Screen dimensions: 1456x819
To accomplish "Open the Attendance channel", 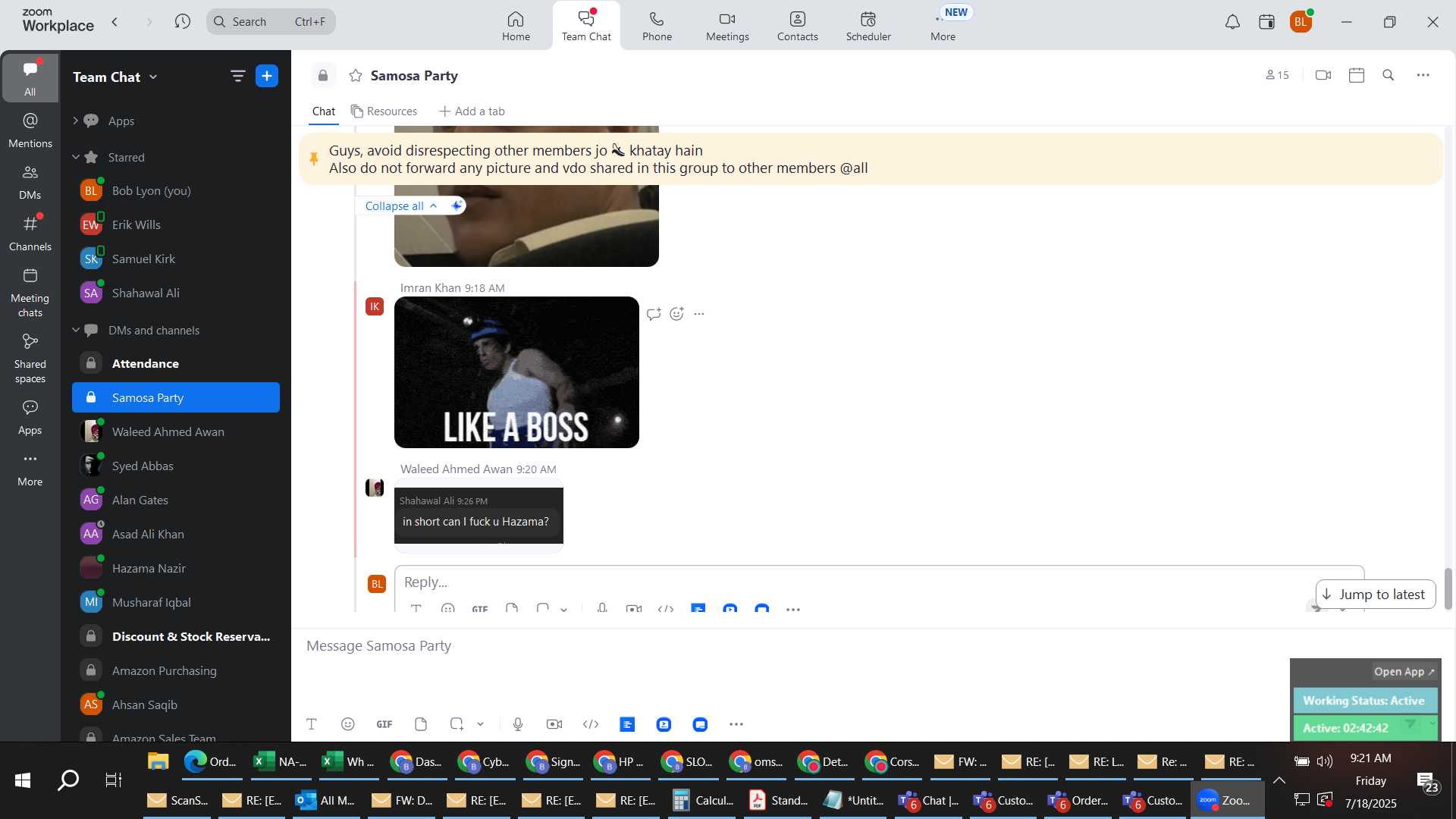I will coord(176,363).
